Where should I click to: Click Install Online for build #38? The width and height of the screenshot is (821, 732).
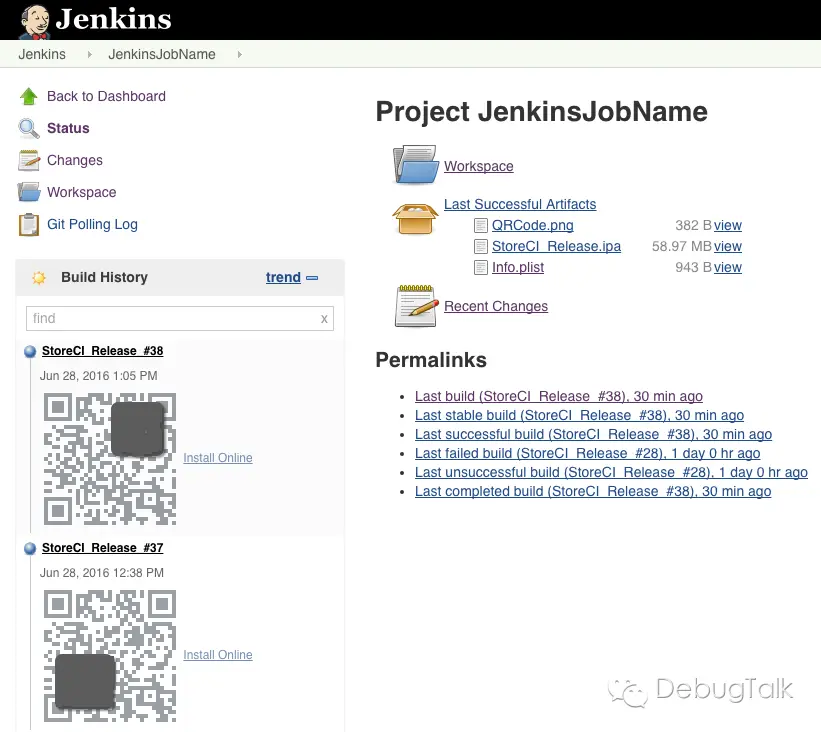(x=218, y=458)
